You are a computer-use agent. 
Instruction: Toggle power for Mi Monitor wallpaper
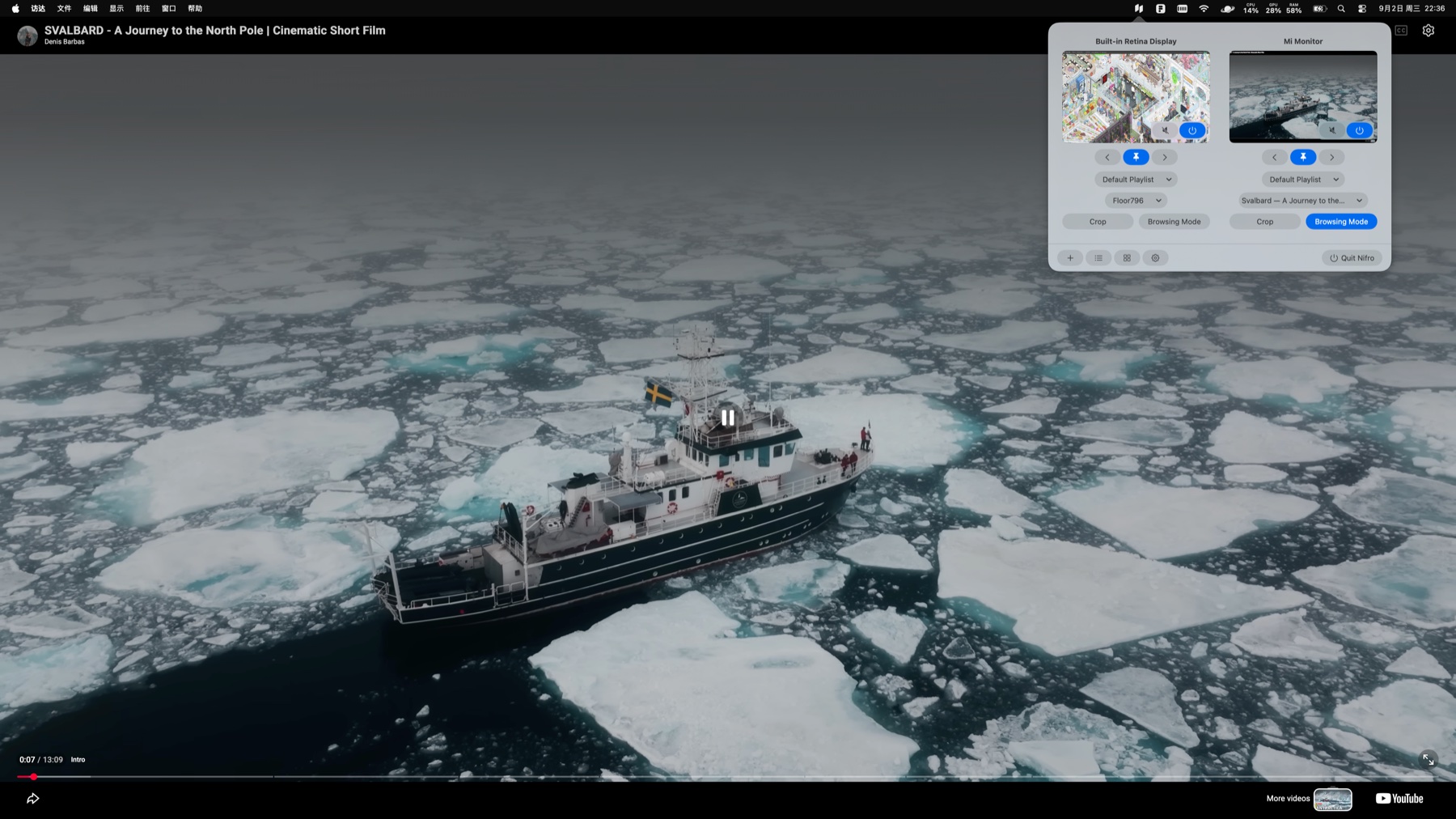(x=1360, y=130)
